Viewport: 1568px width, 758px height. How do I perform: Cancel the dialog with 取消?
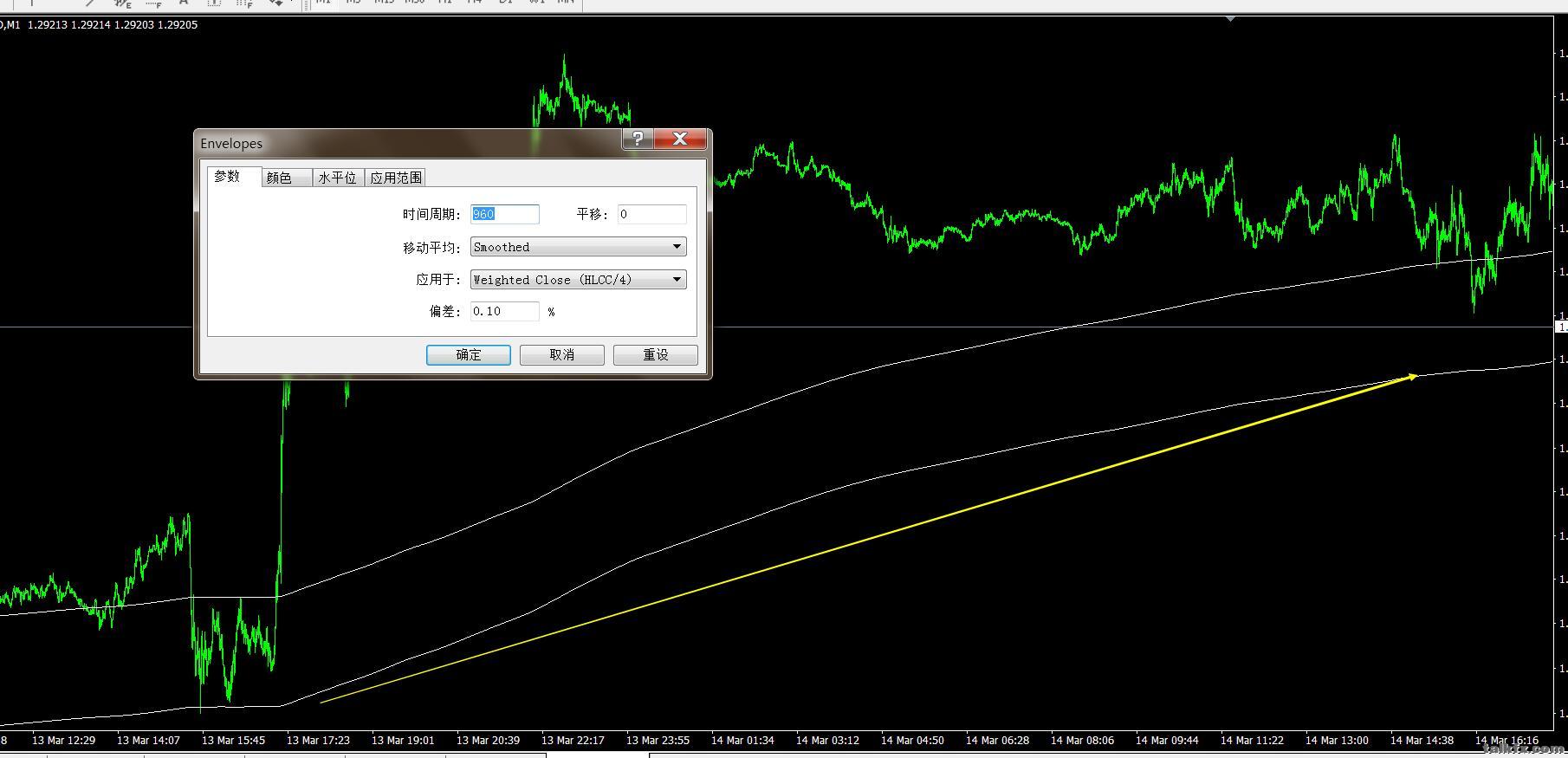[x=562, y=354]
